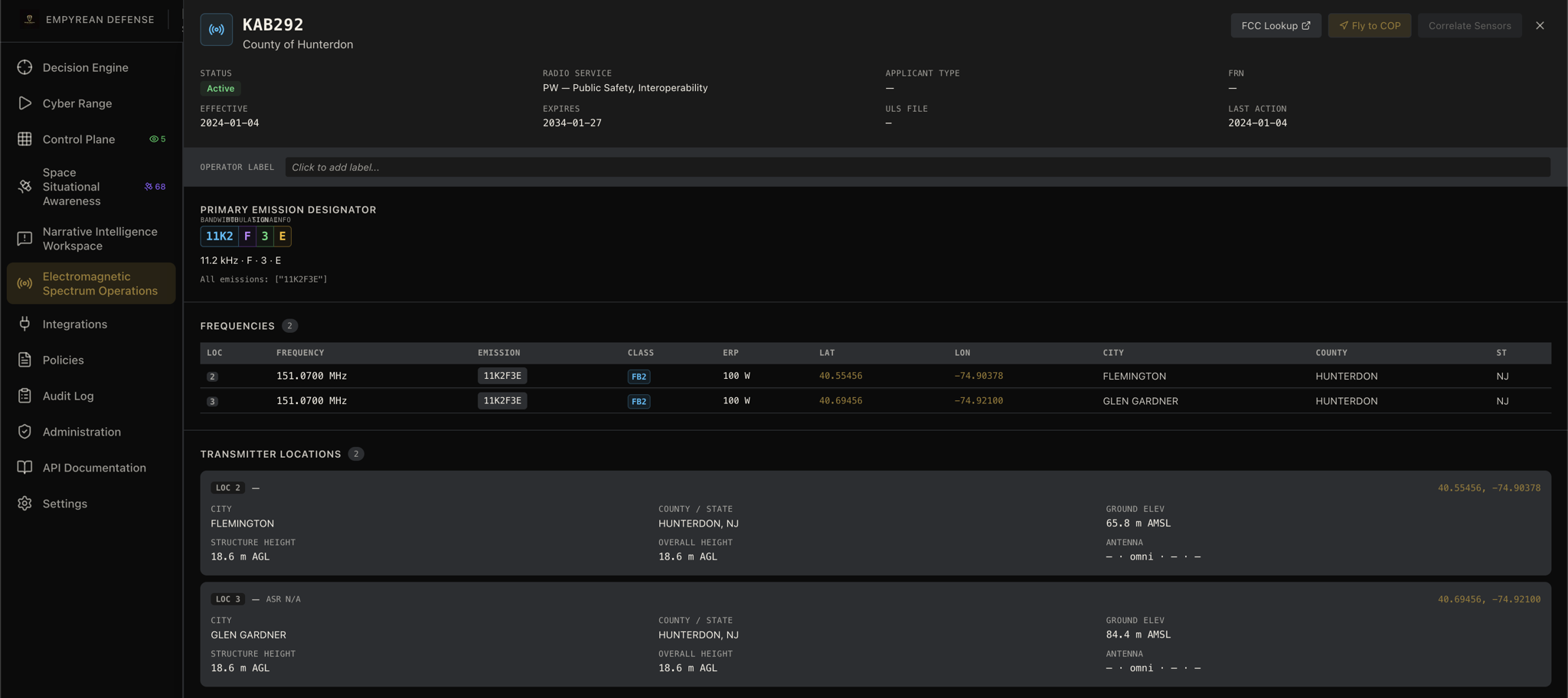Open the Audit Log clipboard icon
1568x698 pixels.
tap(24, 396)
